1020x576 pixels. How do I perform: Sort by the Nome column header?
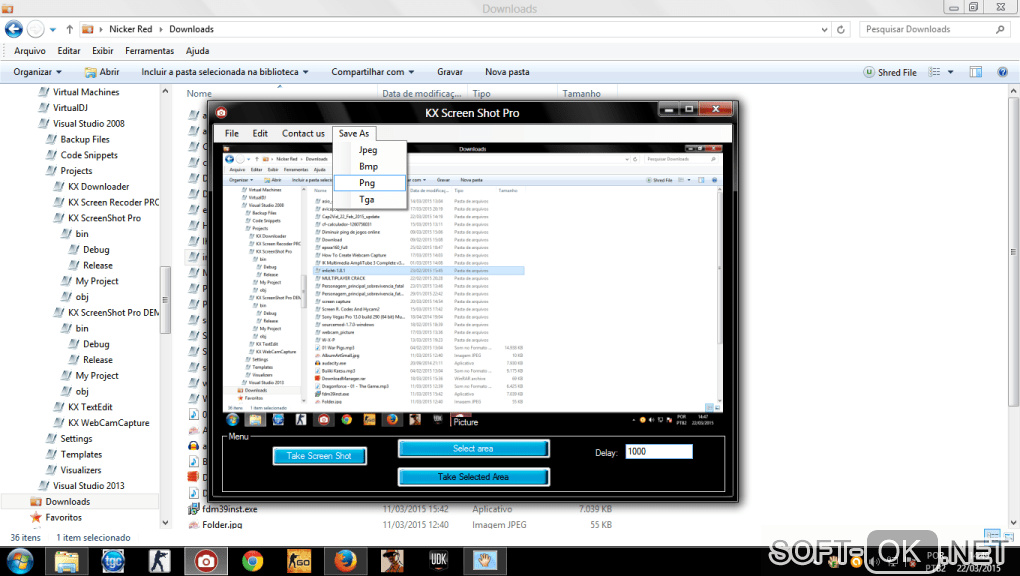point(199,94)
